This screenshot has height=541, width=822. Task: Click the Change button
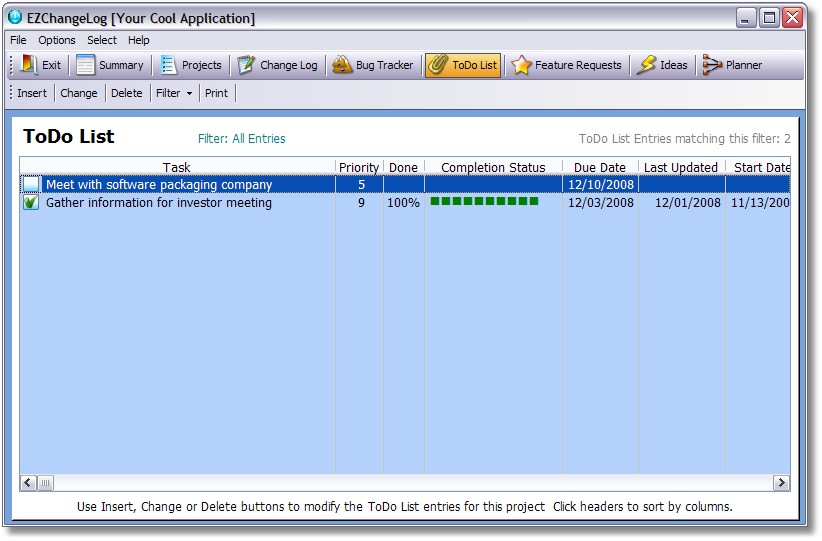tap(79, 93)
